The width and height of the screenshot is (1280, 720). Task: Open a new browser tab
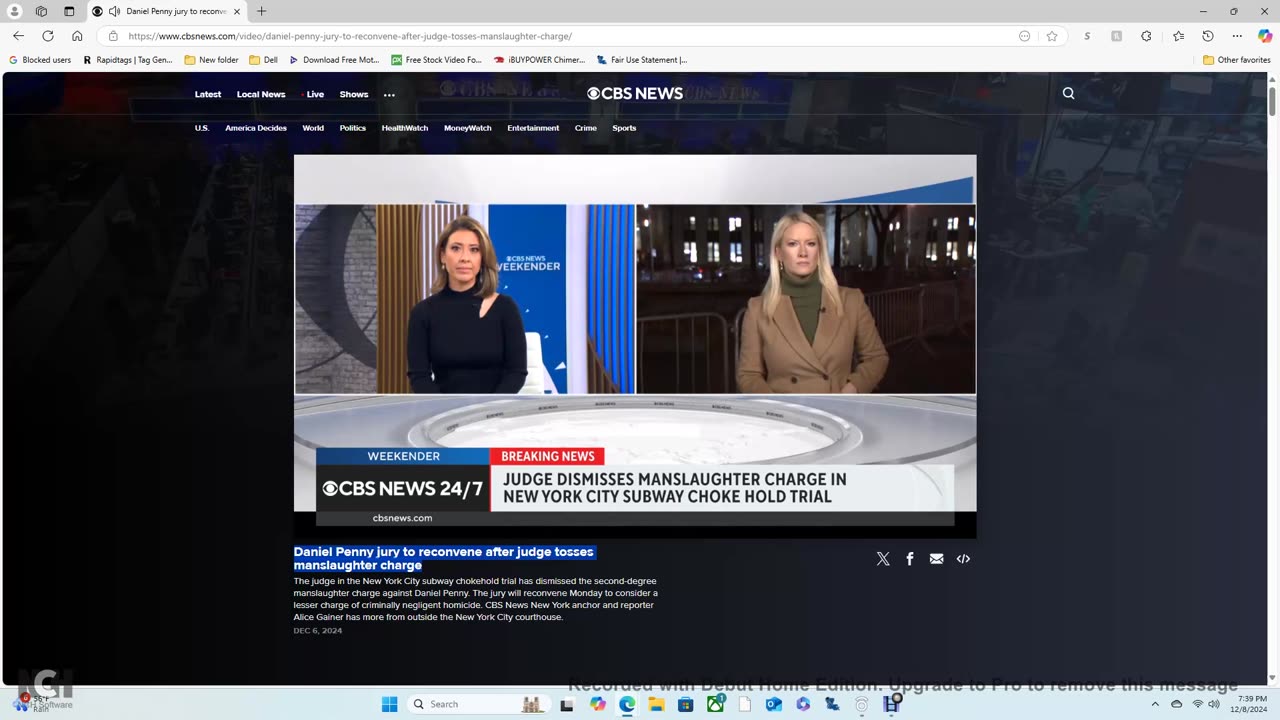261,11
